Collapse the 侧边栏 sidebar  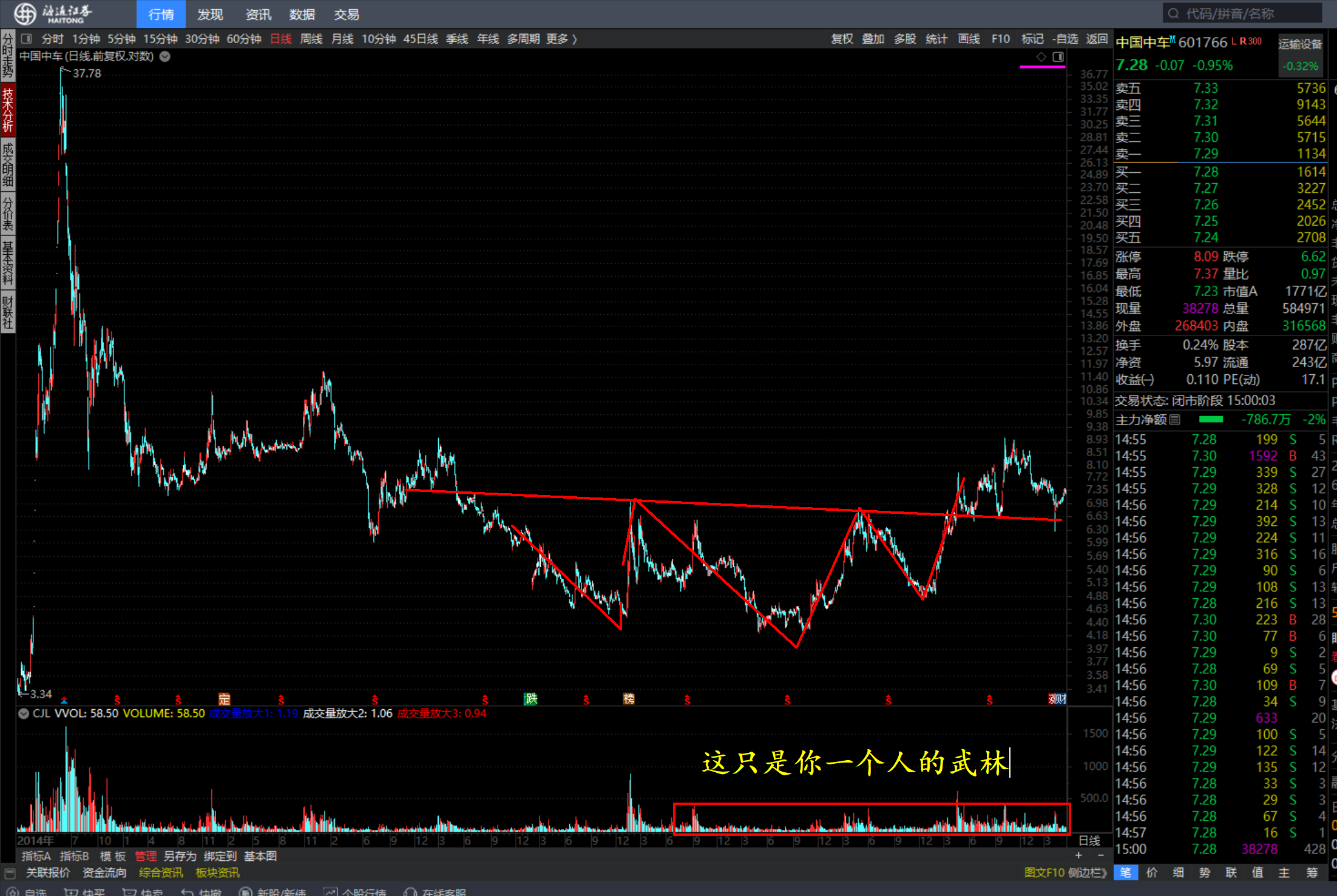pyautogui.click(x=1088, y=873)
